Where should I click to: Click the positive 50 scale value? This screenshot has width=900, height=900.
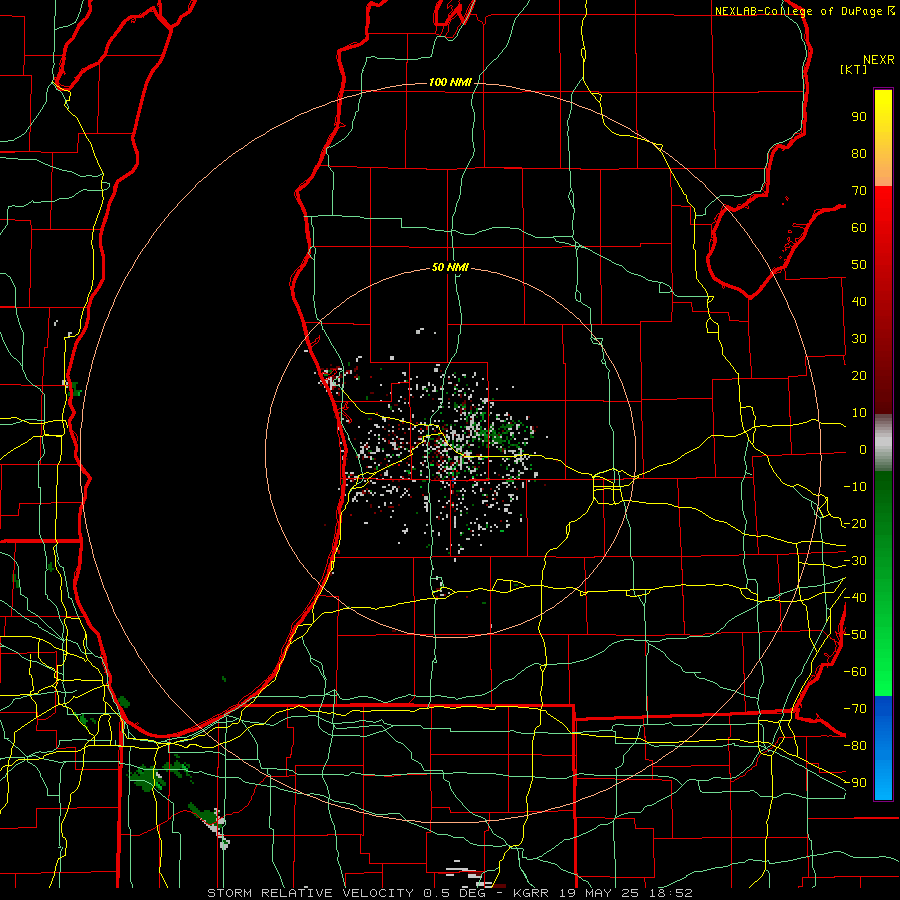(x=859, y=265)
